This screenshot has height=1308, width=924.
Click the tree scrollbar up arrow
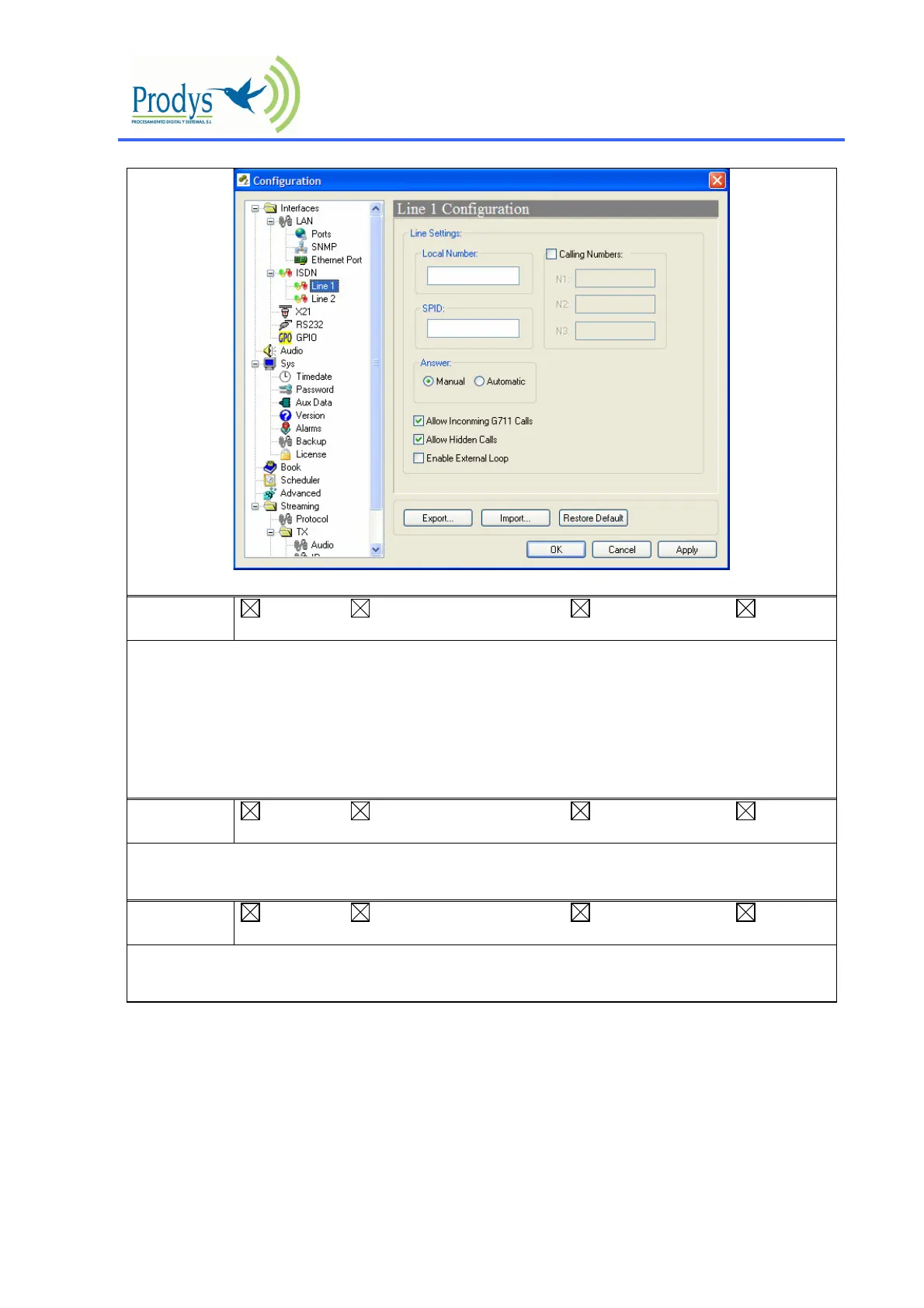(377, 209)
